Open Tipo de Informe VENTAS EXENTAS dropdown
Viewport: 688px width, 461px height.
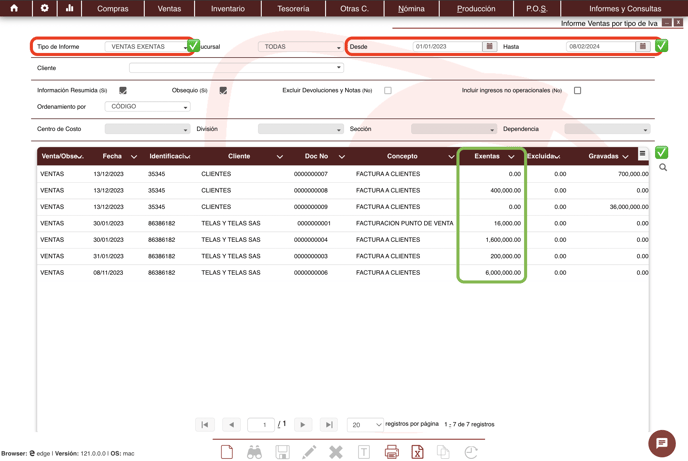click(x=147, y=46)
